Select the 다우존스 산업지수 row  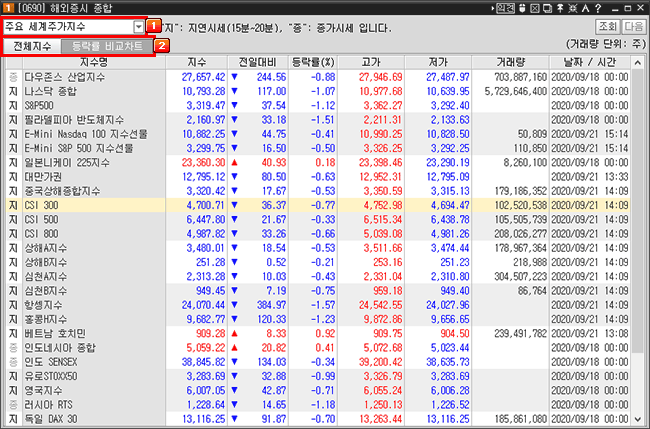click(x=318, y=77)
